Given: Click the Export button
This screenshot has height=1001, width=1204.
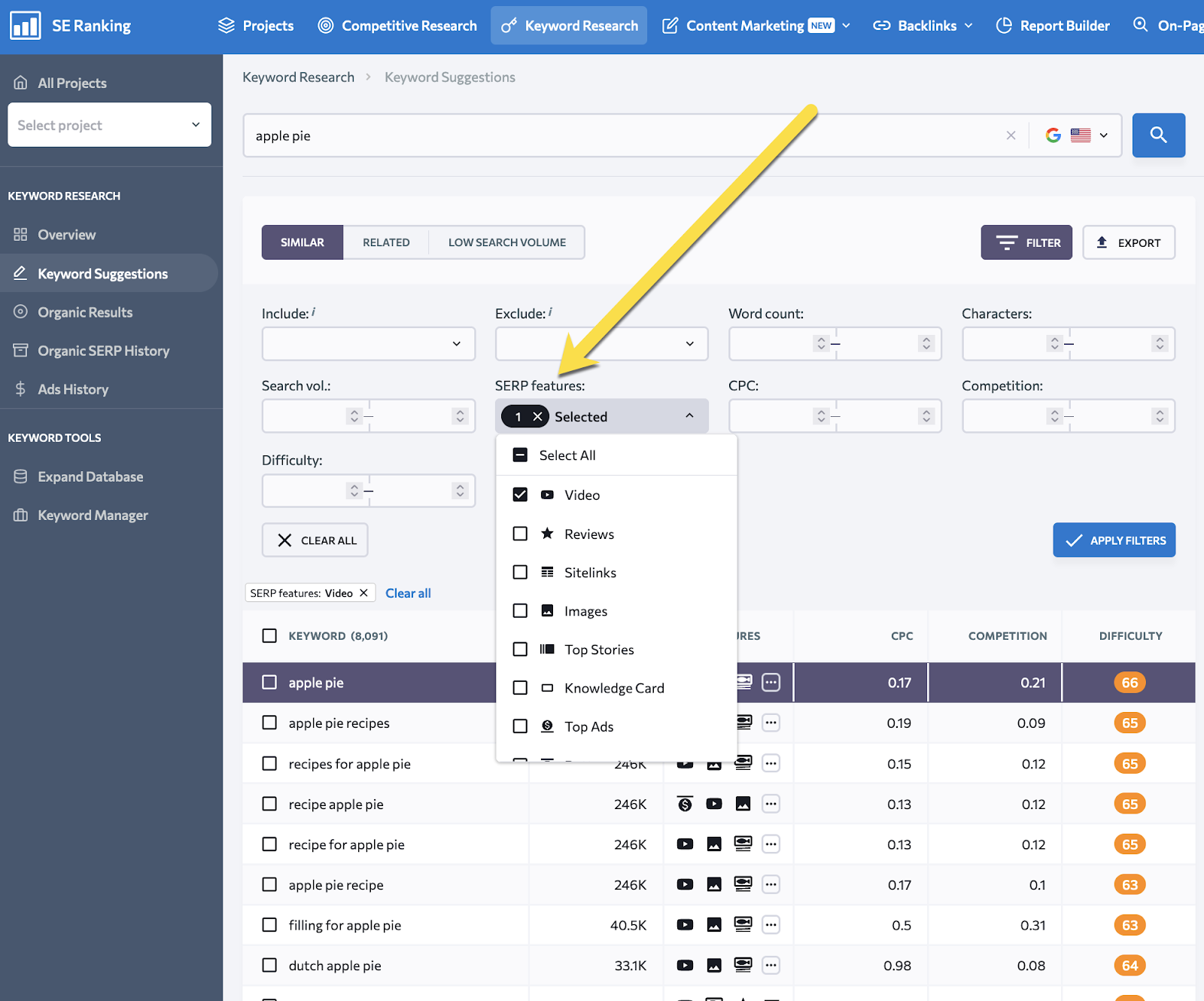Looking at the screenshot, I should [1129, 242].
